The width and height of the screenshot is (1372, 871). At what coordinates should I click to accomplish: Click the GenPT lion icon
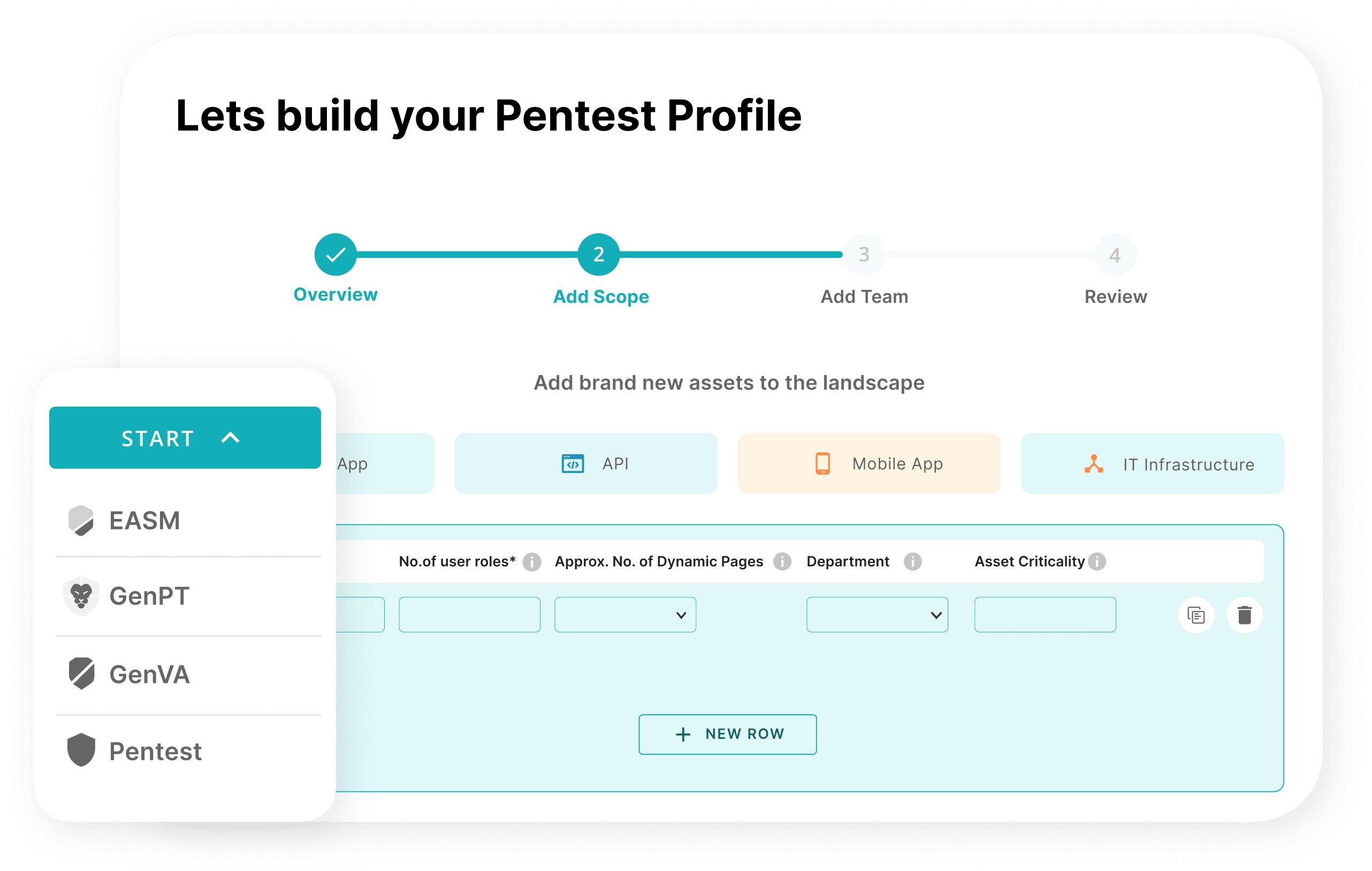[x=81, y=596]
